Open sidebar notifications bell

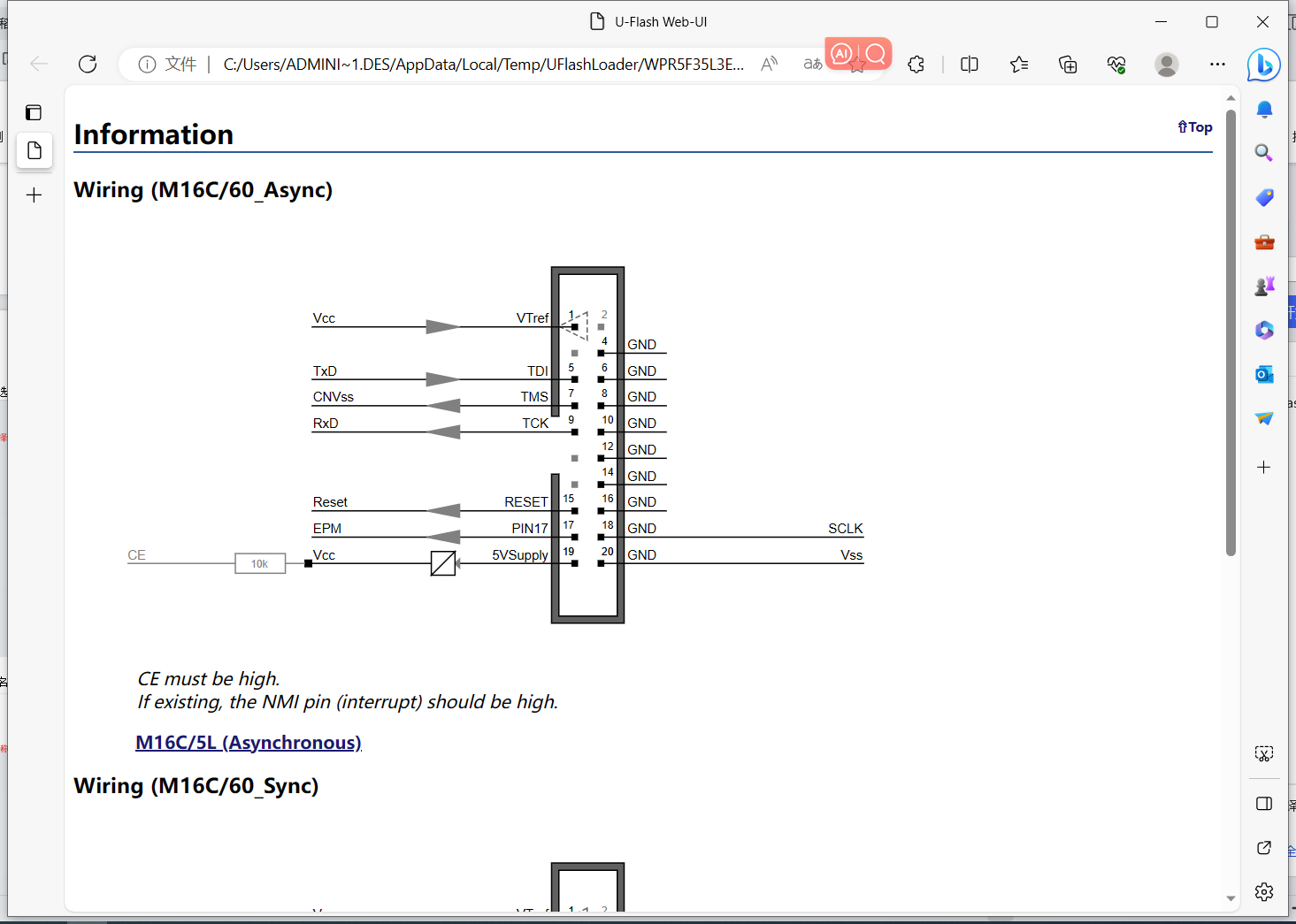click(x=1264, y=109)
